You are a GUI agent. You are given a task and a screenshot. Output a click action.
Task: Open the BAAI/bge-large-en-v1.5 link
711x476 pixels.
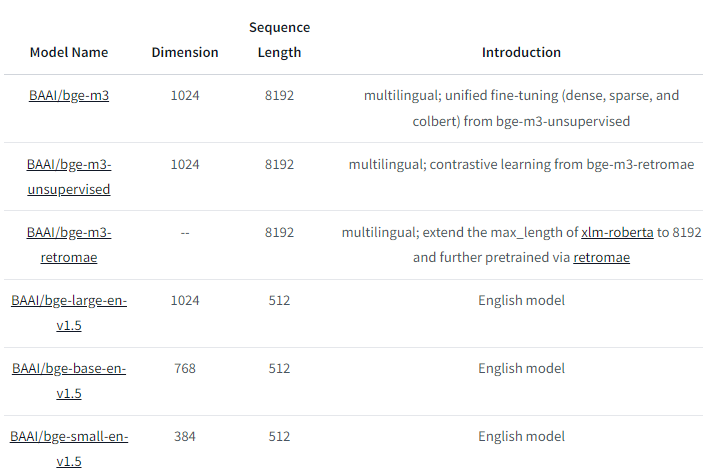[x=69, y=313]
